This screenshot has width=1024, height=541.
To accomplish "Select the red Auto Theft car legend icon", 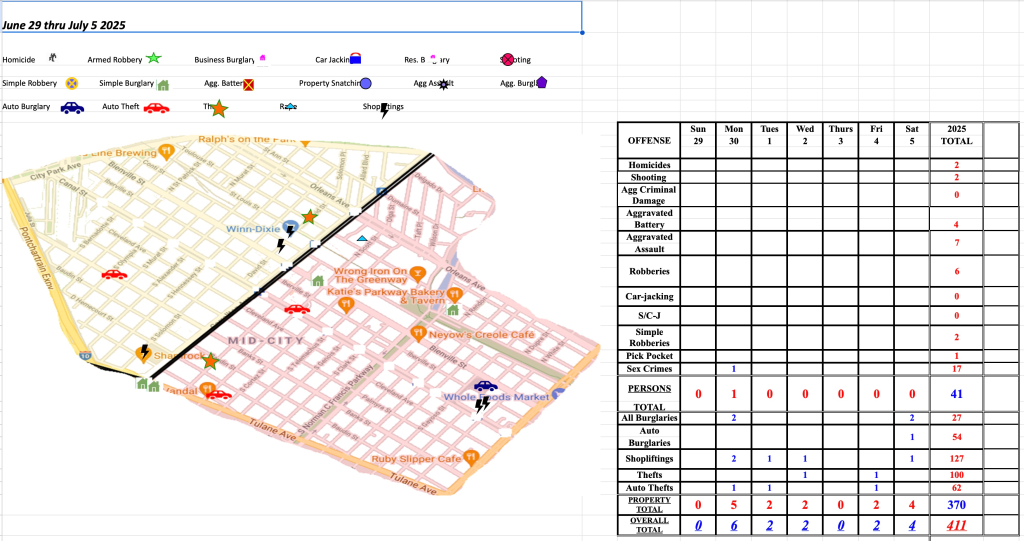I will [156, 107].
